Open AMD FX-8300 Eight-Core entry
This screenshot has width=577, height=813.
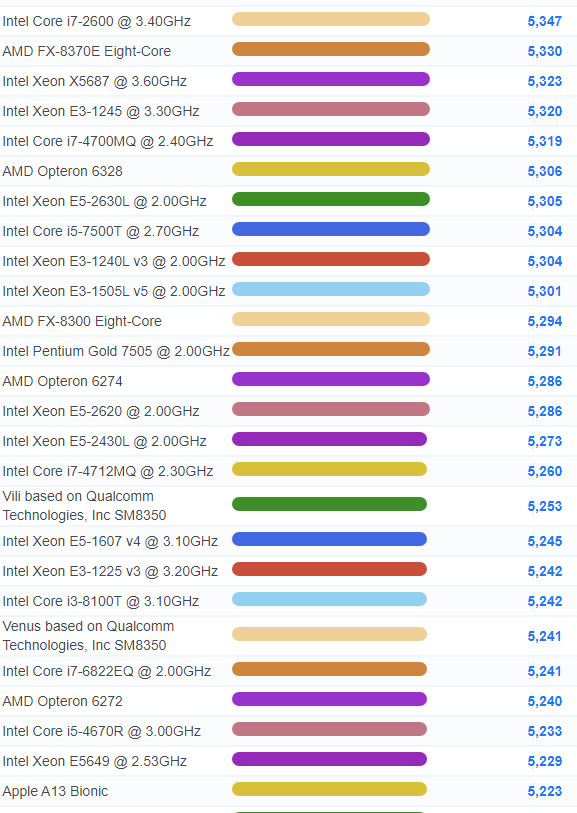tap(82, 321)
